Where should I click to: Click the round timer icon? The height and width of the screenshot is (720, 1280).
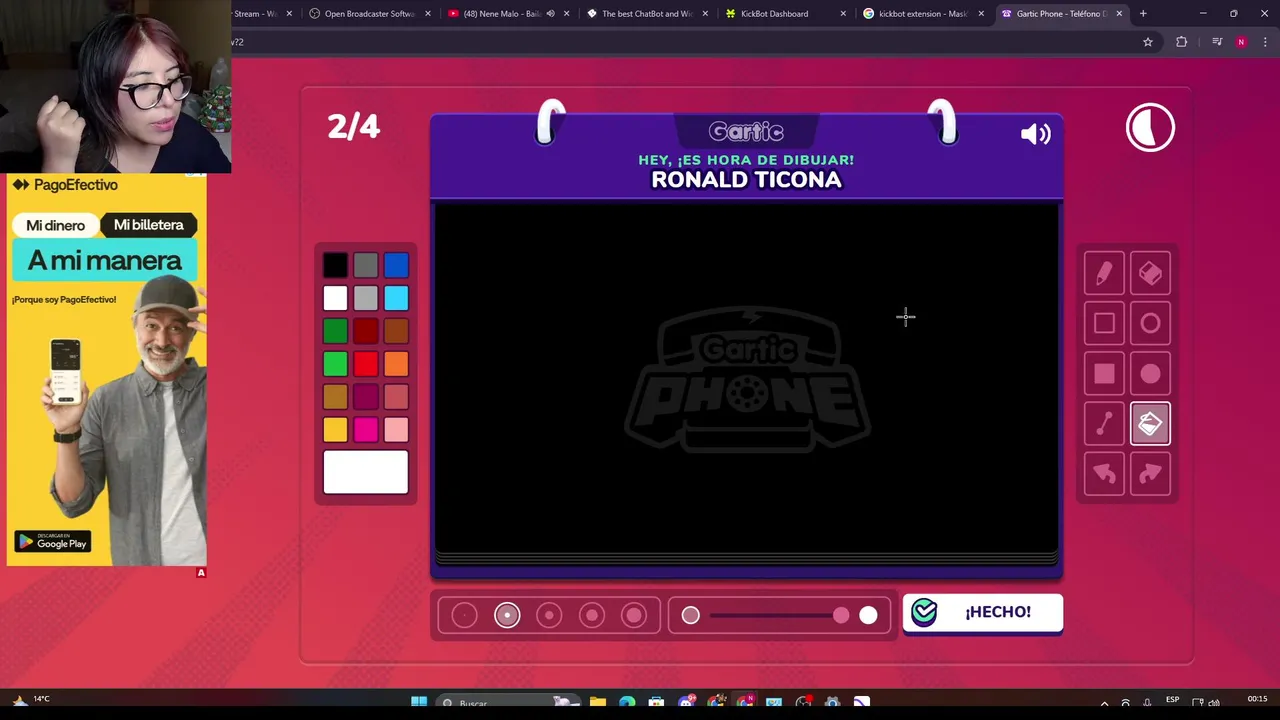pyautogui.click(x=1150, y=127)
